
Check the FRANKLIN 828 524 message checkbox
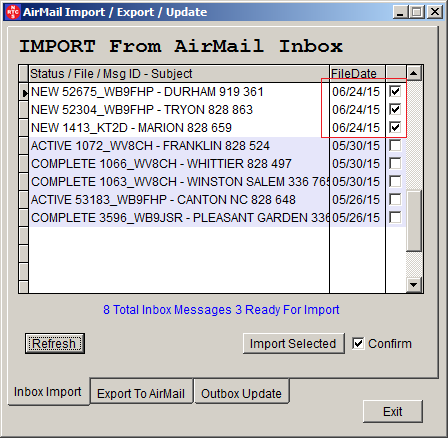pos(395,146)
